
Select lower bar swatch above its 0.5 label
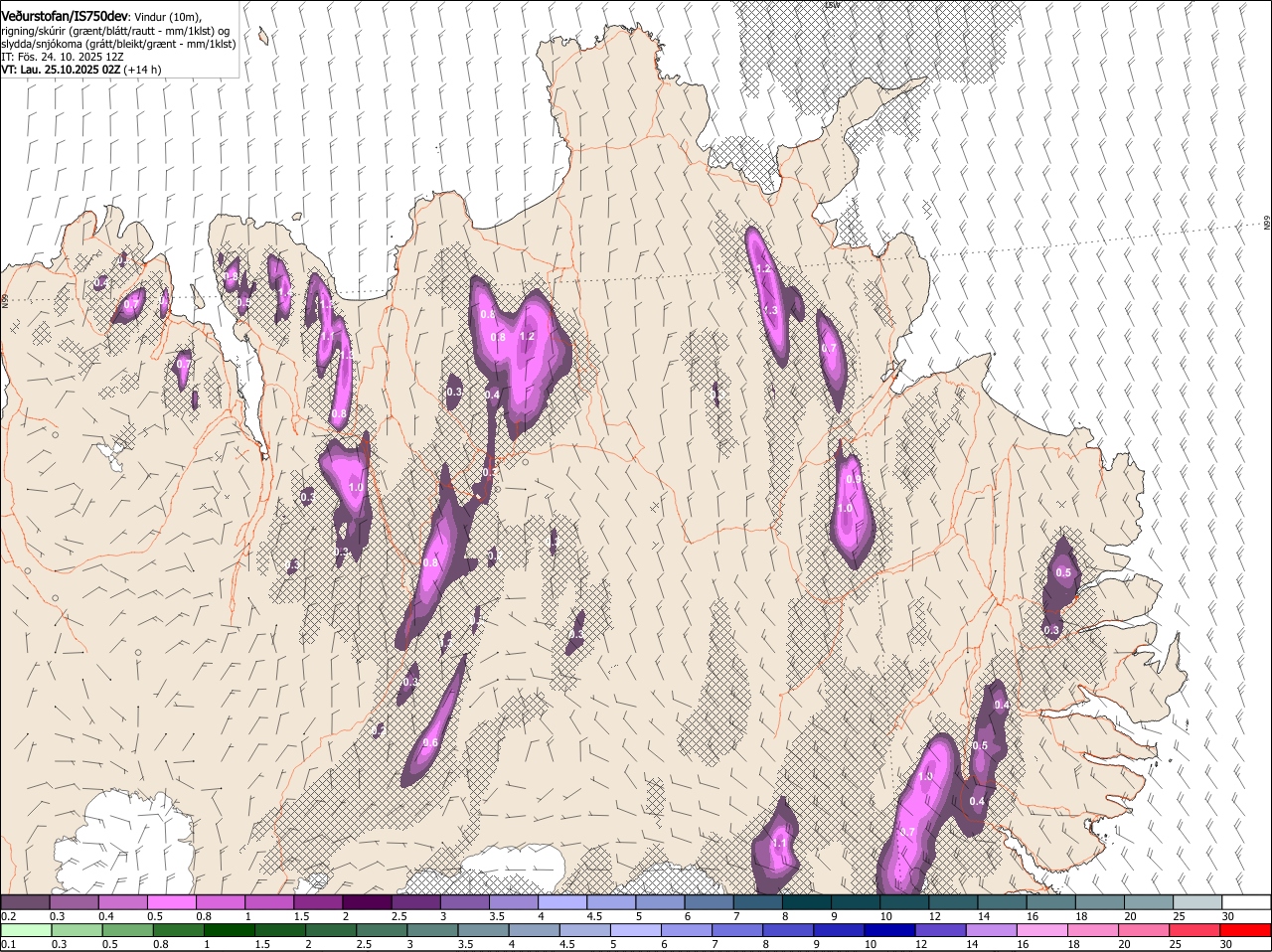[128, 930]
